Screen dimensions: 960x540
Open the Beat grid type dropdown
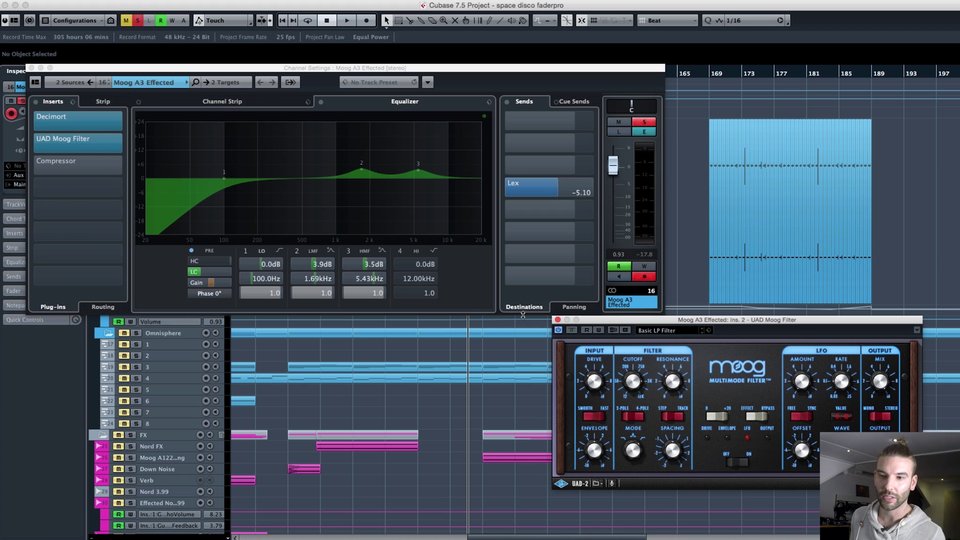point(667,20)
